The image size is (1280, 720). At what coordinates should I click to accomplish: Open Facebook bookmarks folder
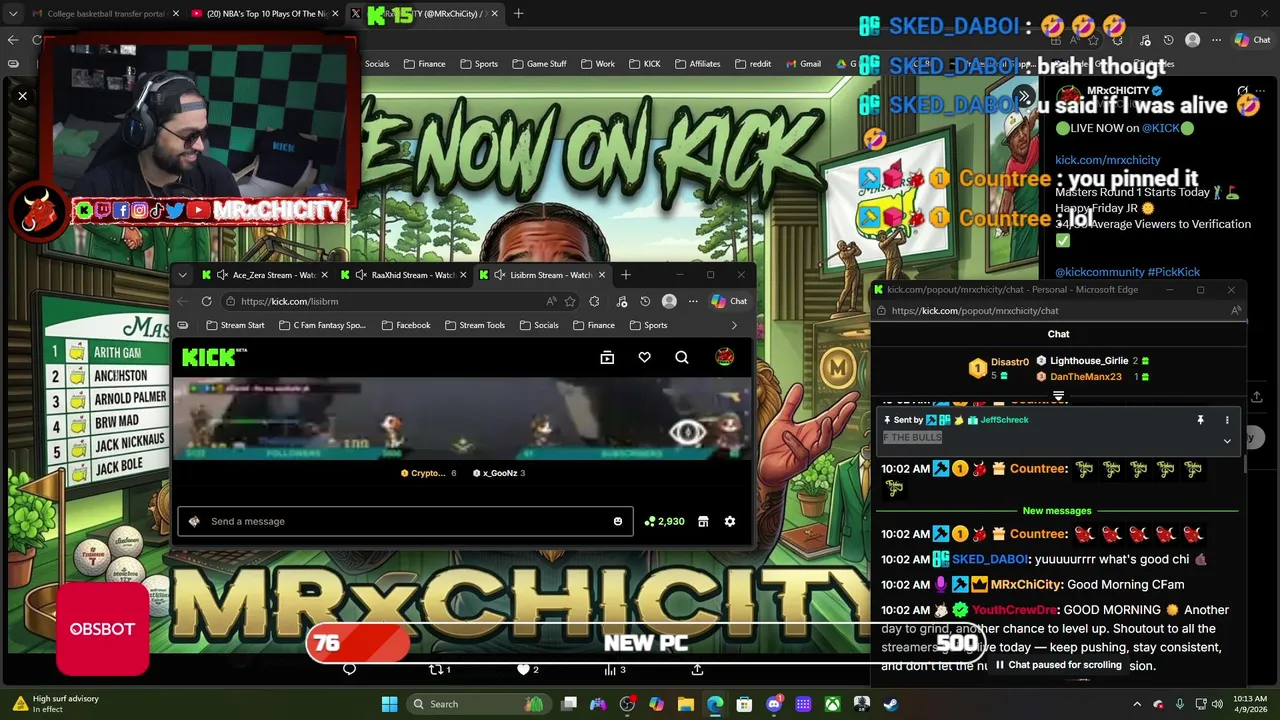[405, 325]
